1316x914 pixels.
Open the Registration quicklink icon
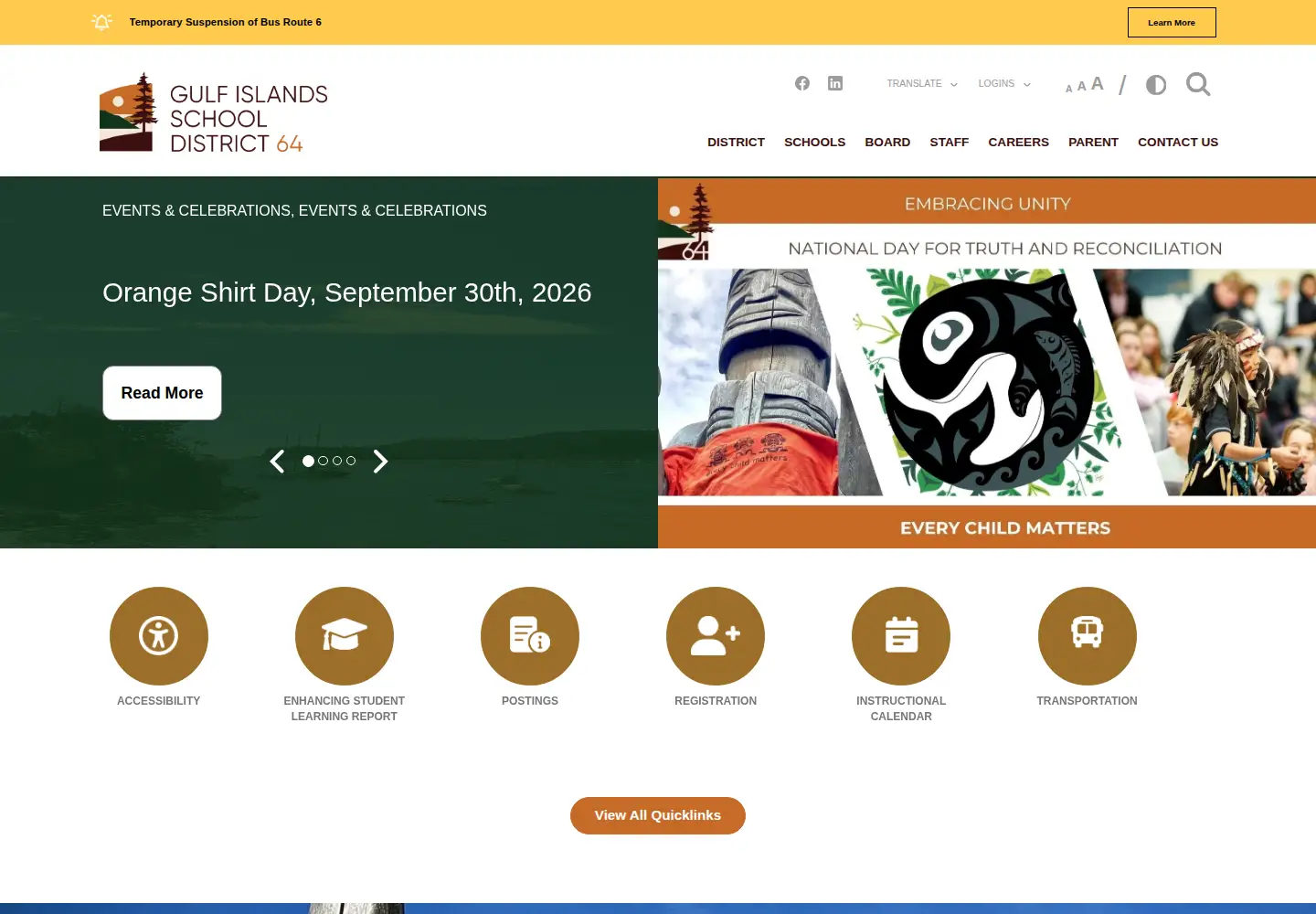716,636
